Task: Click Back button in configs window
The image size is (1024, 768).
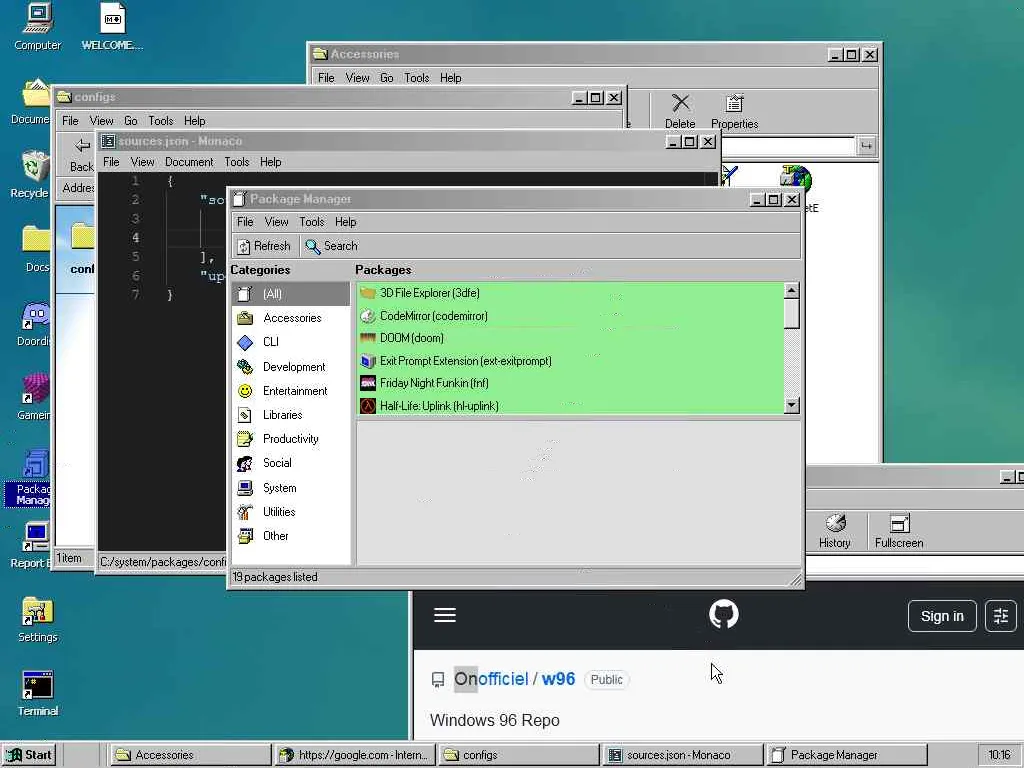Action: click(82, 155)
